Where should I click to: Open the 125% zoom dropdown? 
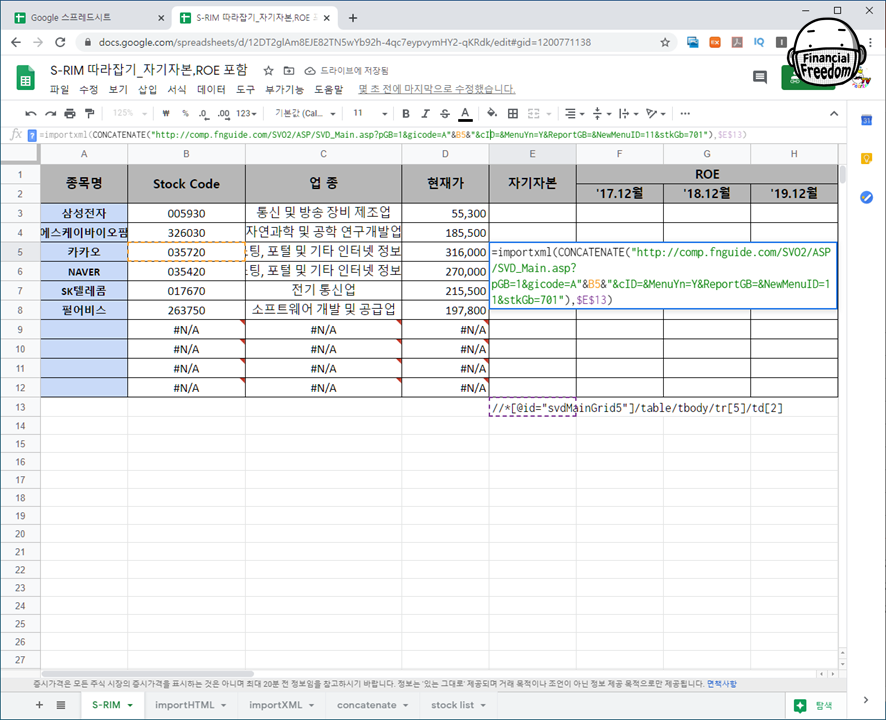point(129,114)
